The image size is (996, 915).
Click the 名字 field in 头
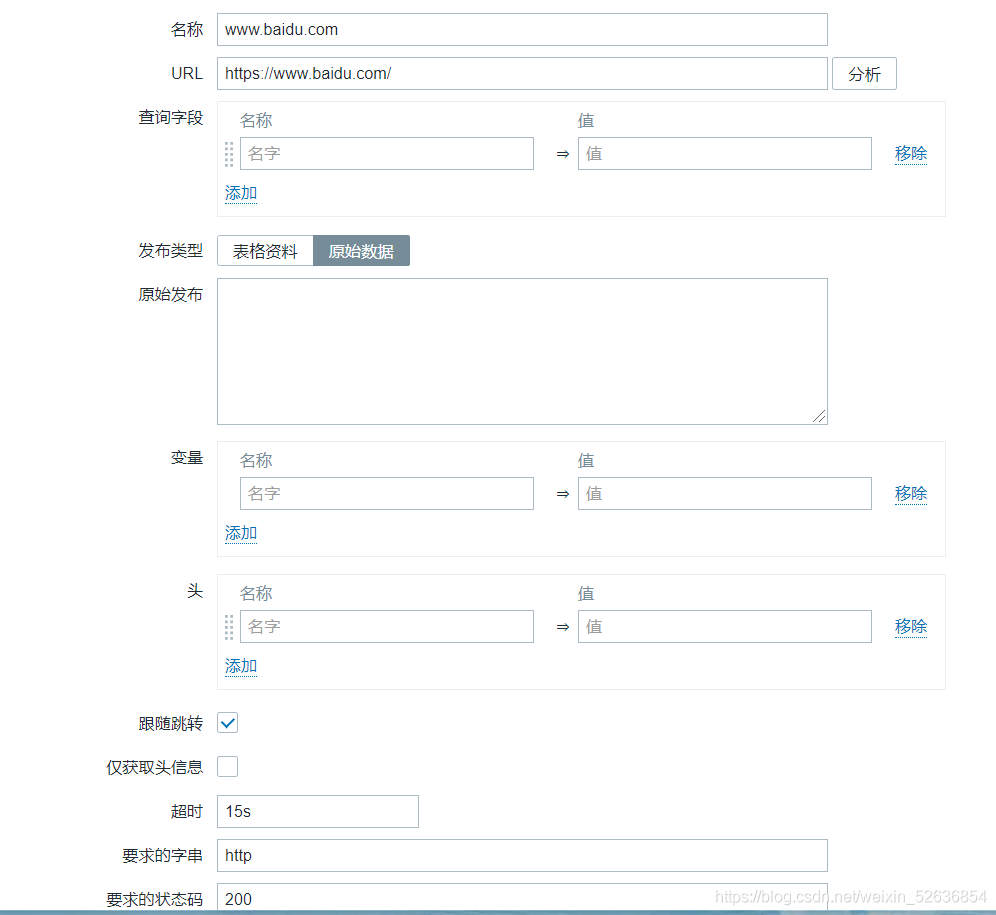(x=387, y=627)
